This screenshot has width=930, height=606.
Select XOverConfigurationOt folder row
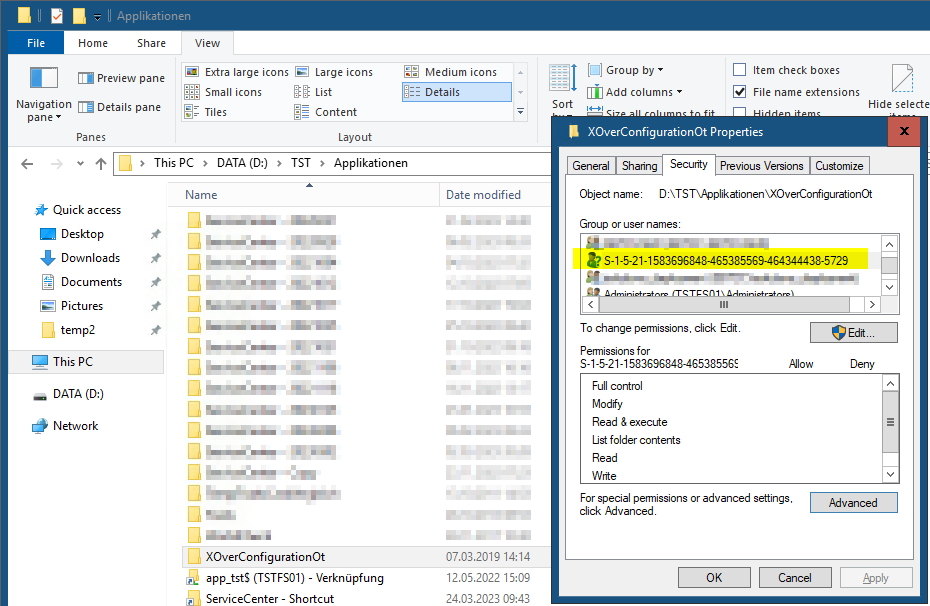366,557
